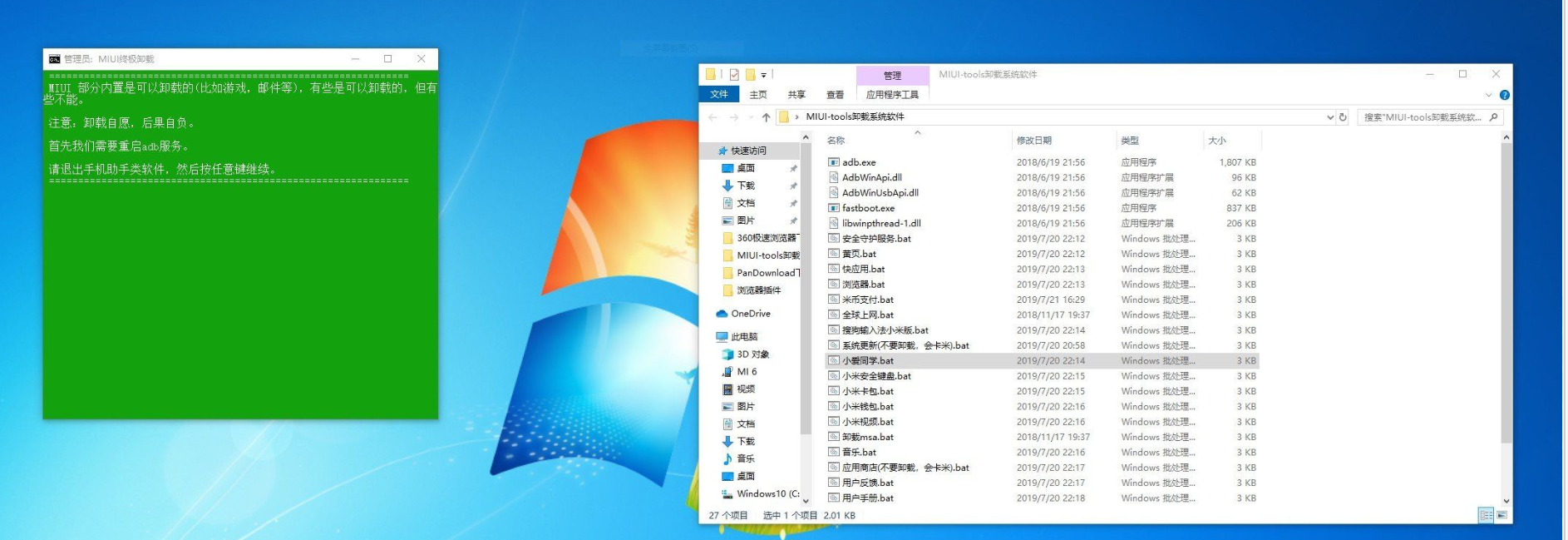Click the 音乐 music note icon in sidebar

(x=727, y=458)
